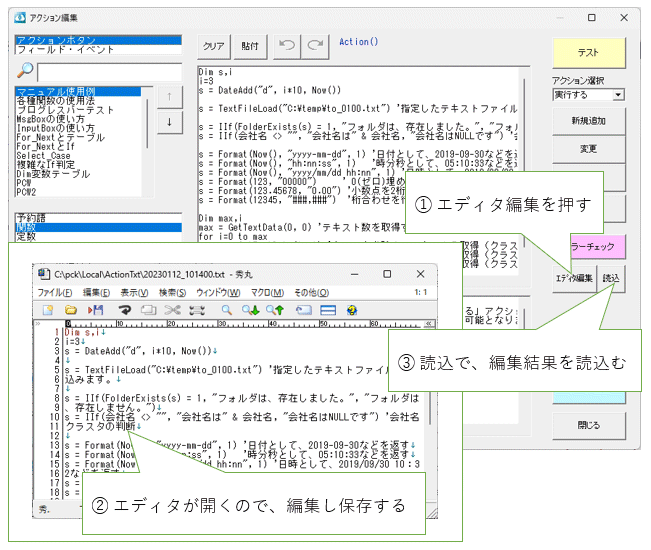
Task: Click the クリア button
Action: pyautogui.click(x=213, y=46)
